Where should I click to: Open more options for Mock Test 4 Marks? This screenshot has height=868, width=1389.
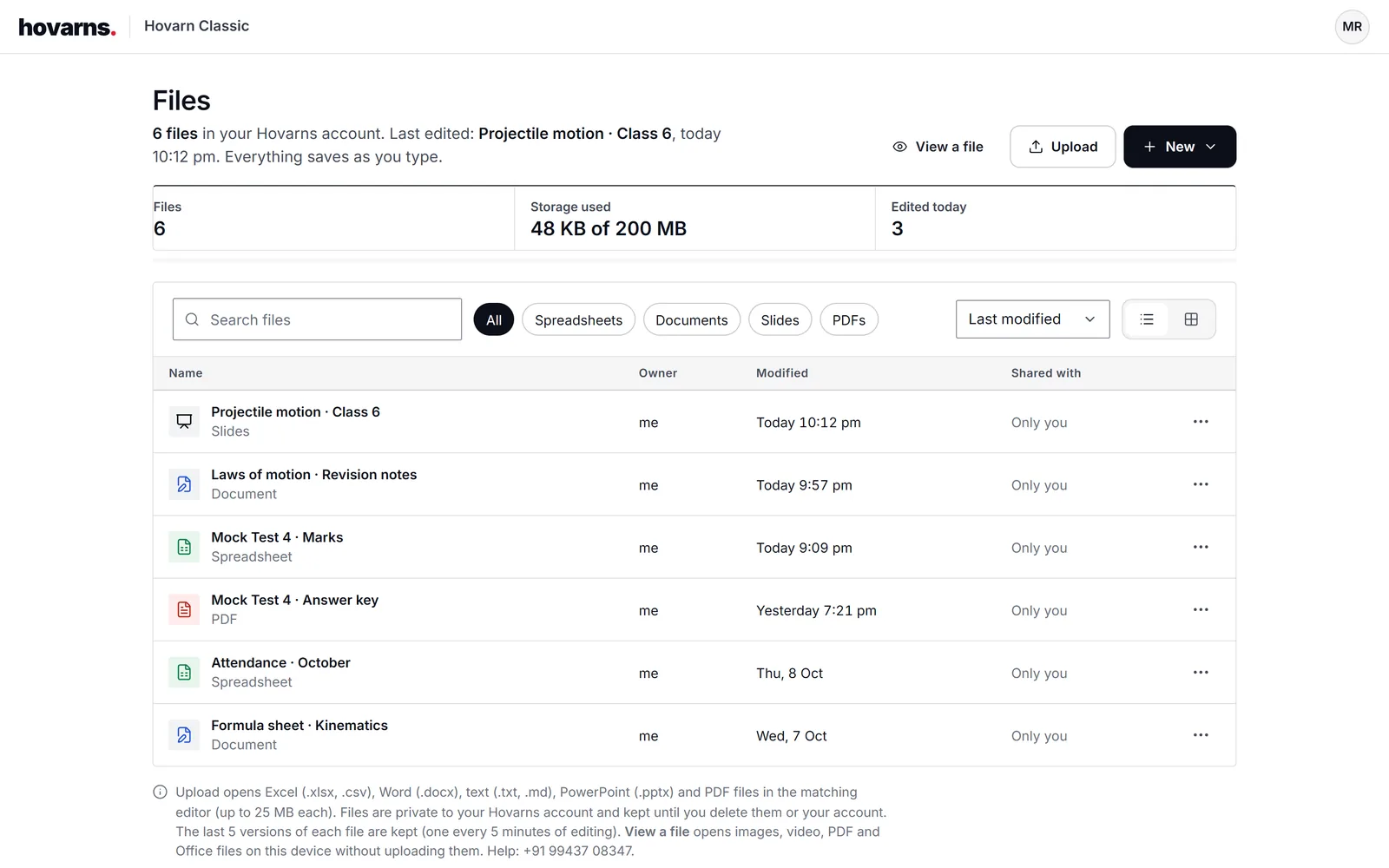click(1201, 547)
